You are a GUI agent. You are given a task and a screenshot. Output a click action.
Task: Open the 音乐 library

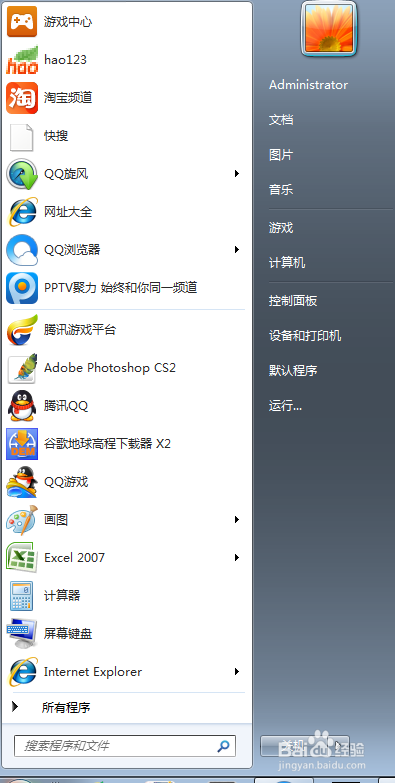[x=281, y=190]
